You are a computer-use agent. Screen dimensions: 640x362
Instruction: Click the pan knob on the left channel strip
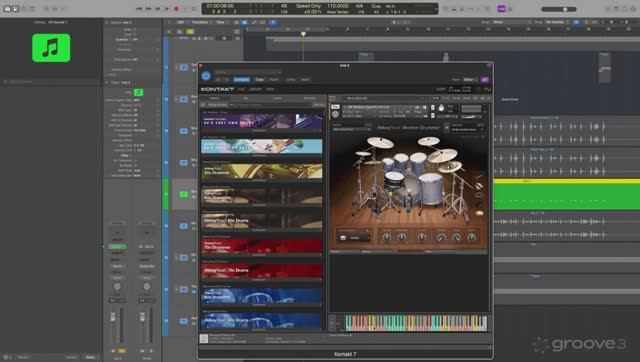117,286
